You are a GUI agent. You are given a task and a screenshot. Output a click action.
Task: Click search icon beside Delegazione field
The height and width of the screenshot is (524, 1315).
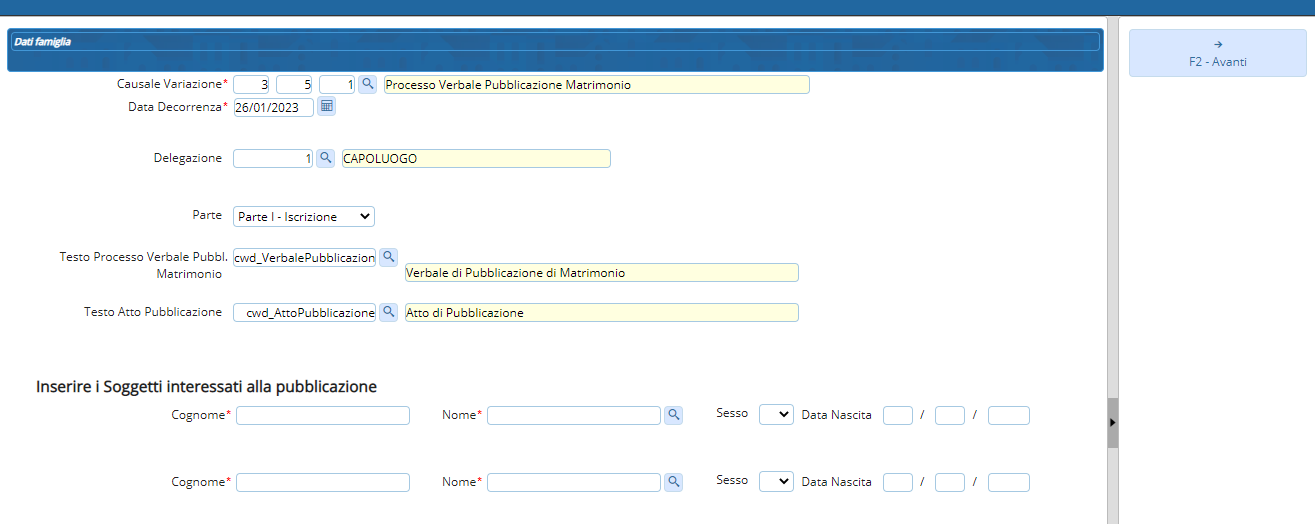(325, 158)
